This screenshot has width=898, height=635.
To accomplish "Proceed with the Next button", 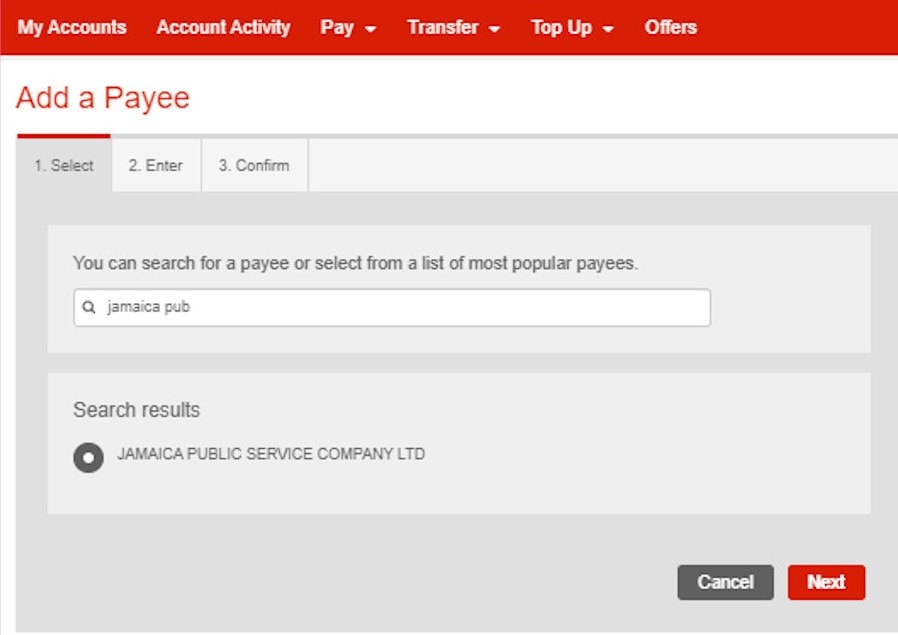I will pyautogui.click(x=826, y=582).
